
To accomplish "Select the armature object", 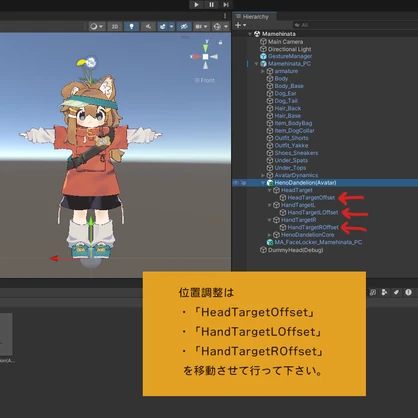I will [x=286, y=71].
